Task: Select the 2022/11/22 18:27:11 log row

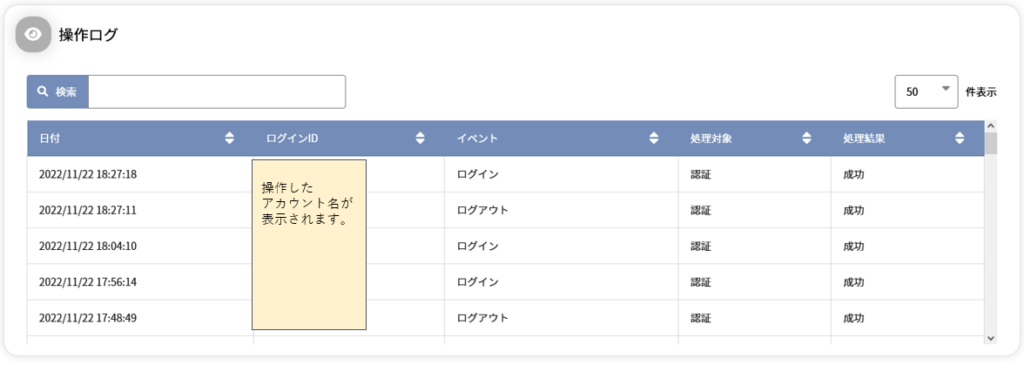Action: [505, 210]
